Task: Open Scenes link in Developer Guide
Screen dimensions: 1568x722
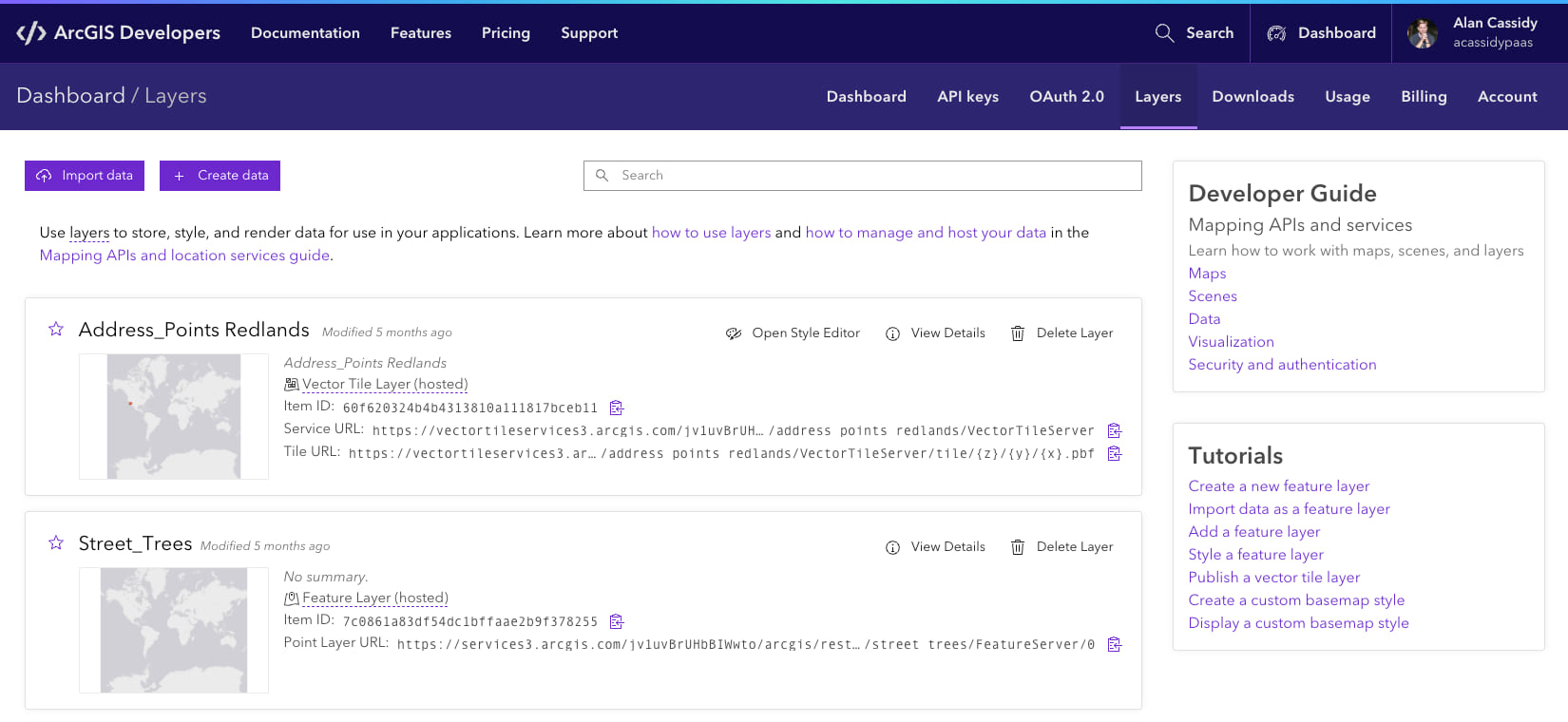Action: (1213, 296)
